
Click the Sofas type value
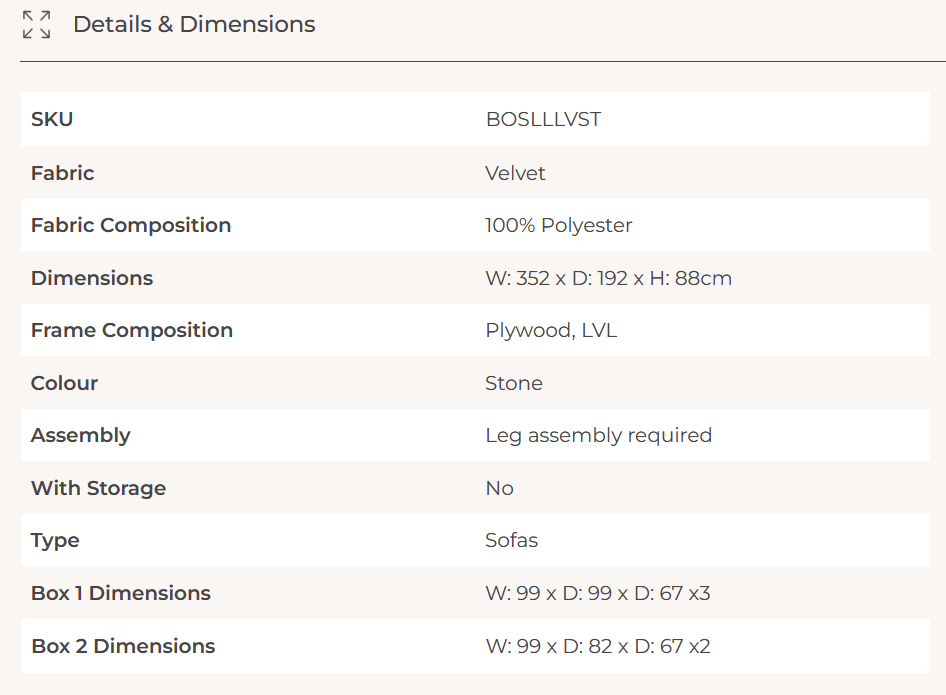click(x=511, y=540)
